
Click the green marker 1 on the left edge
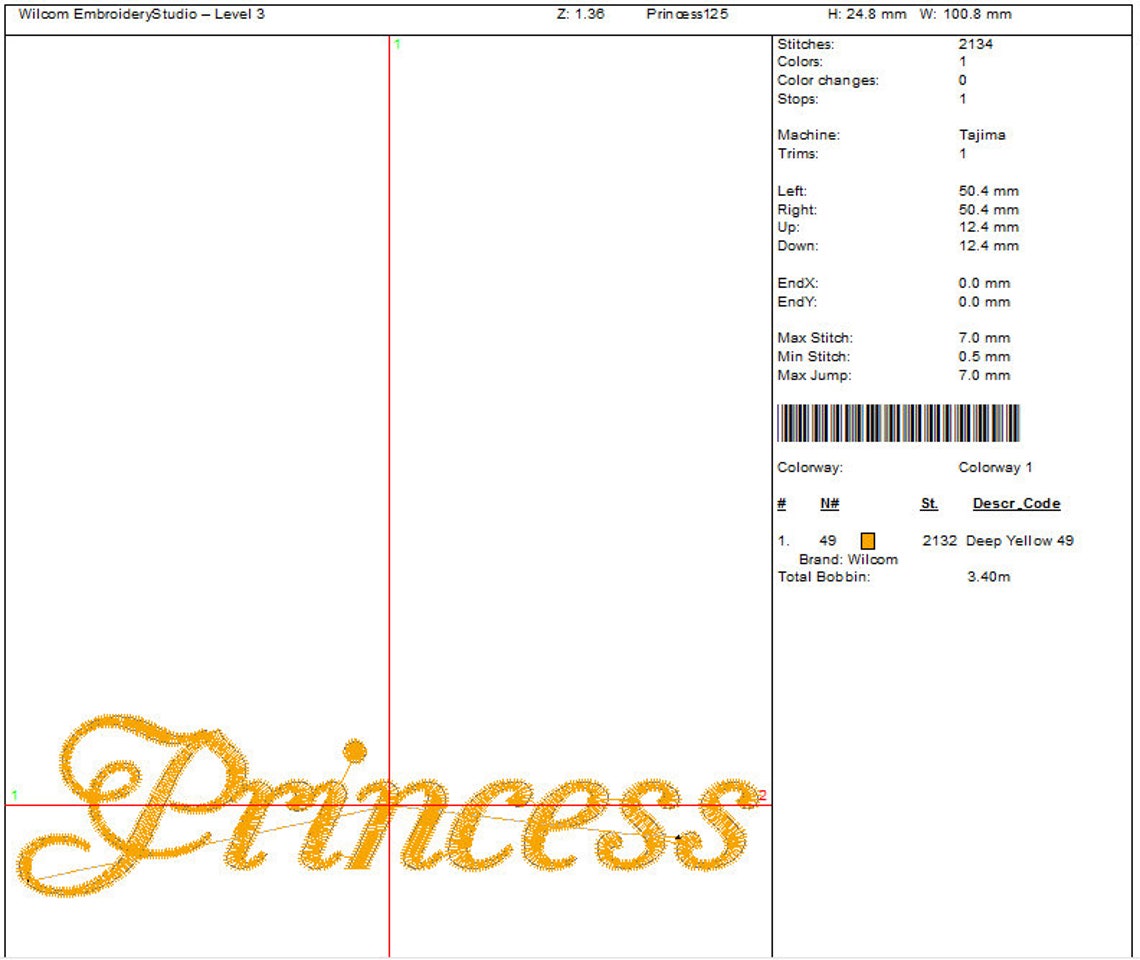(x=15, y=794)
